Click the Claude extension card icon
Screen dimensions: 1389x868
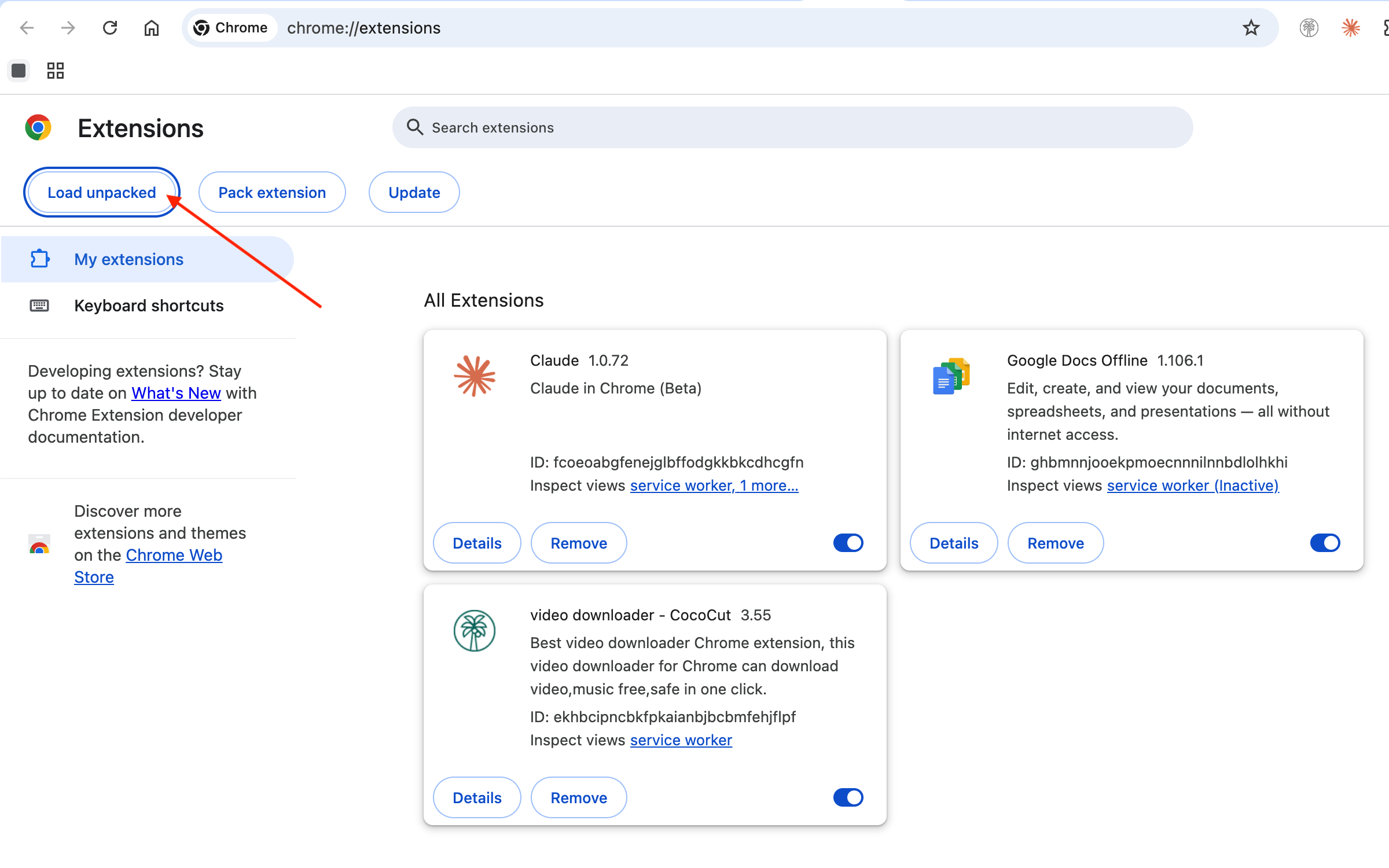[475, 376]
